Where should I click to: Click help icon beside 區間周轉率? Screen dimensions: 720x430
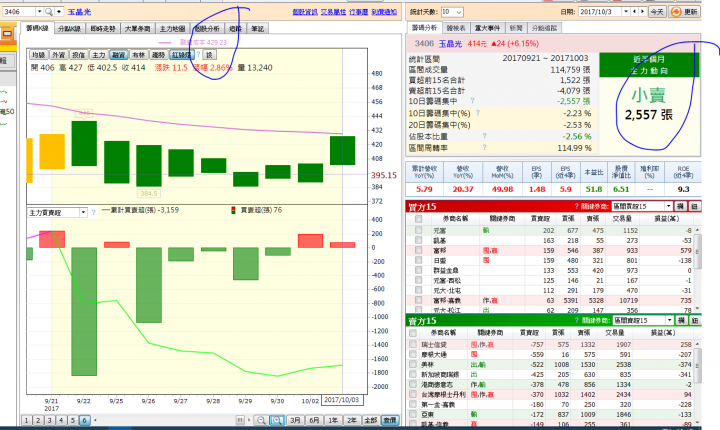484,147
